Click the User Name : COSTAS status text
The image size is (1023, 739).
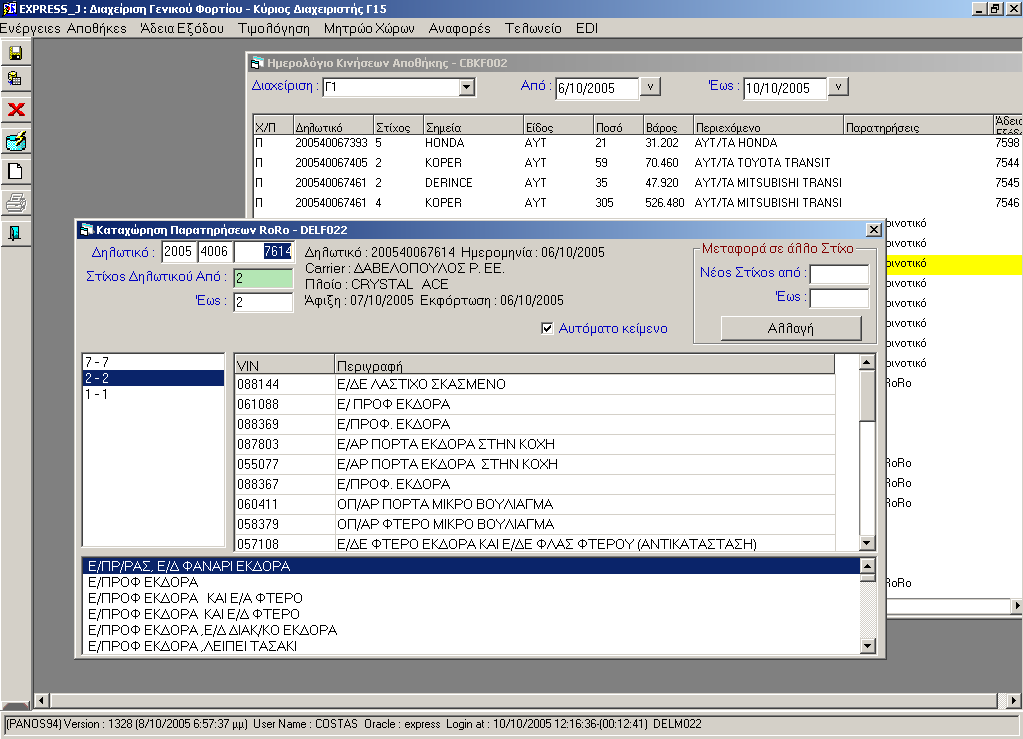coord(305,724)
